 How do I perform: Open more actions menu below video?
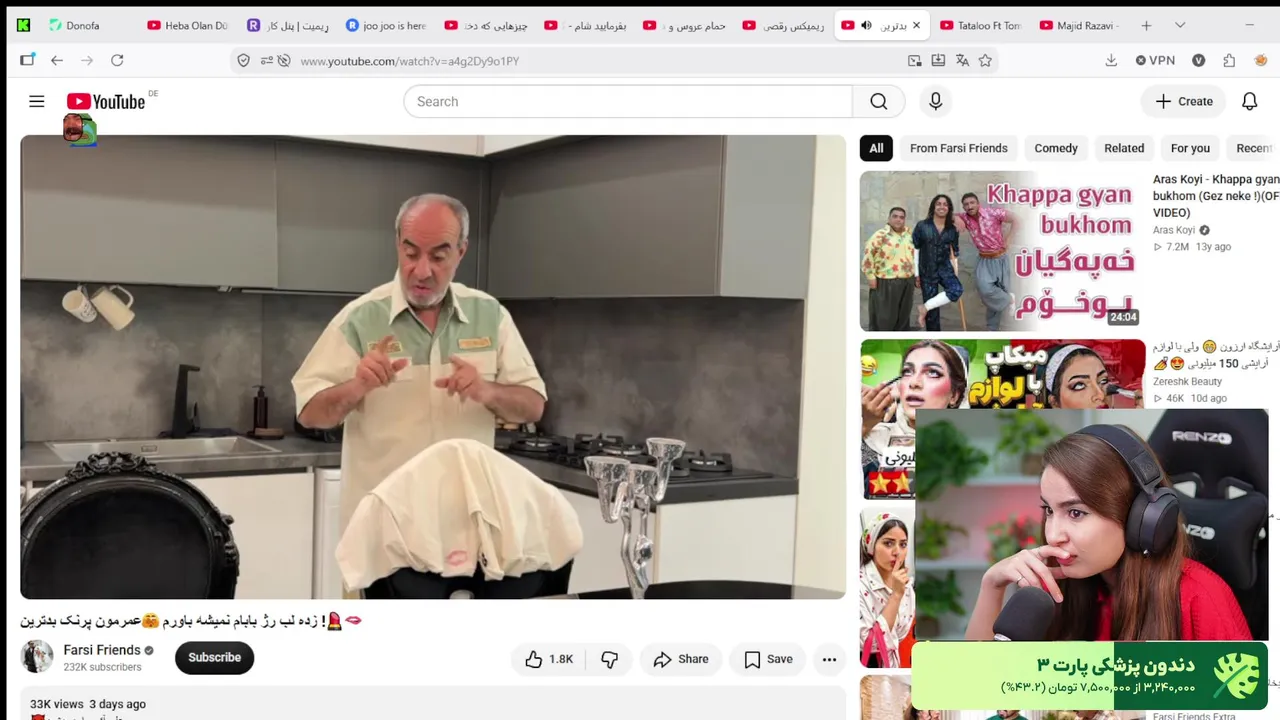(829, 659)
